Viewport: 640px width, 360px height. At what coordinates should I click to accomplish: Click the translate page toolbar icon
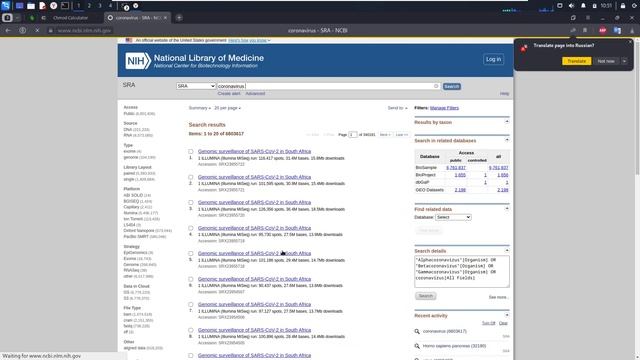pyautogui.click(x=617, y=31)
